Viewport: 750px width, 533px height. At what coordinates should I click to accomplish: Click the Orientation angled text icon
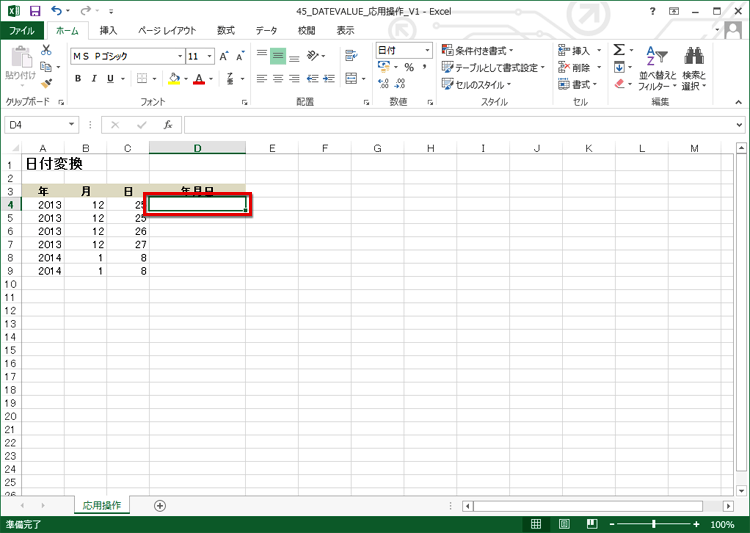[x=313, y=56]
